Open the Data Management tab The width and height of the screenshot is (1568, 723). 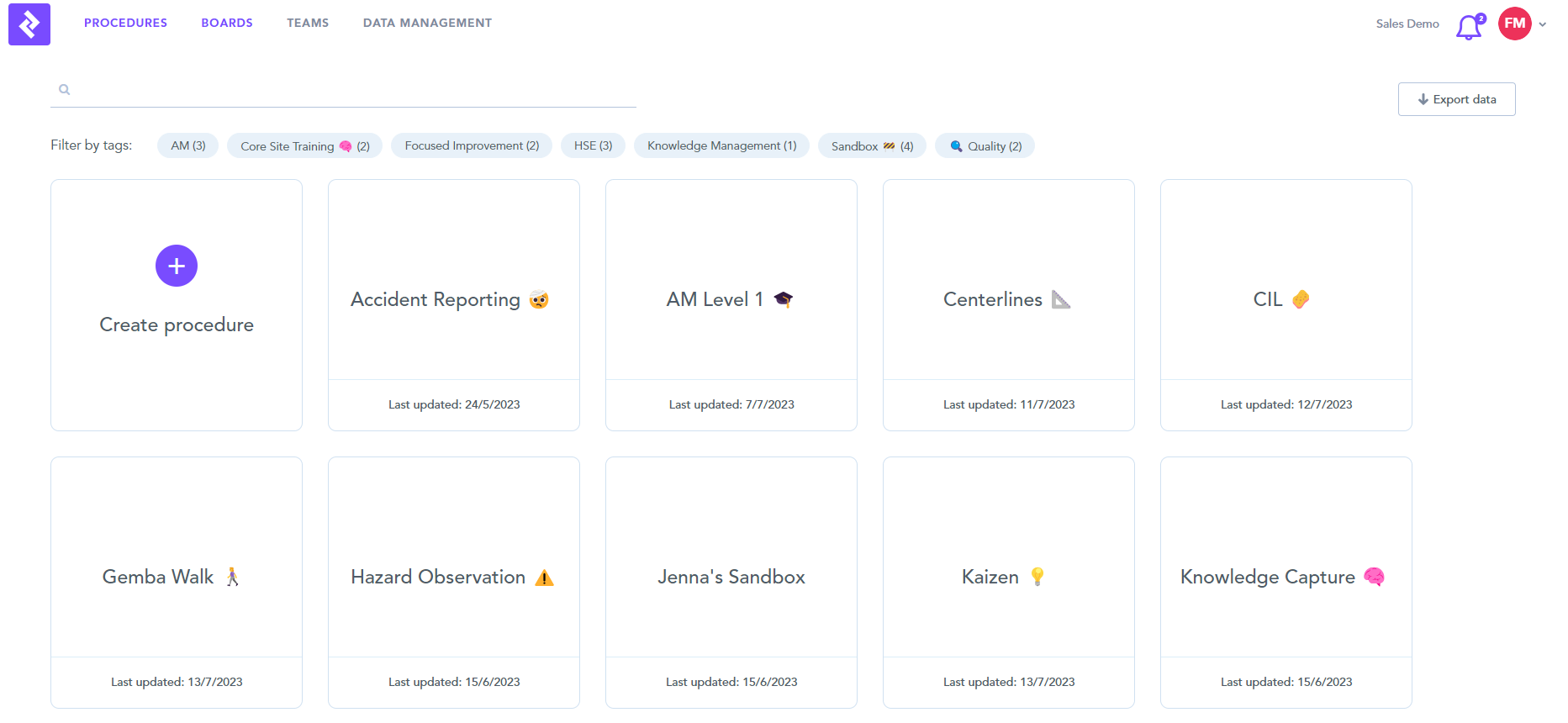click(427, 23)
